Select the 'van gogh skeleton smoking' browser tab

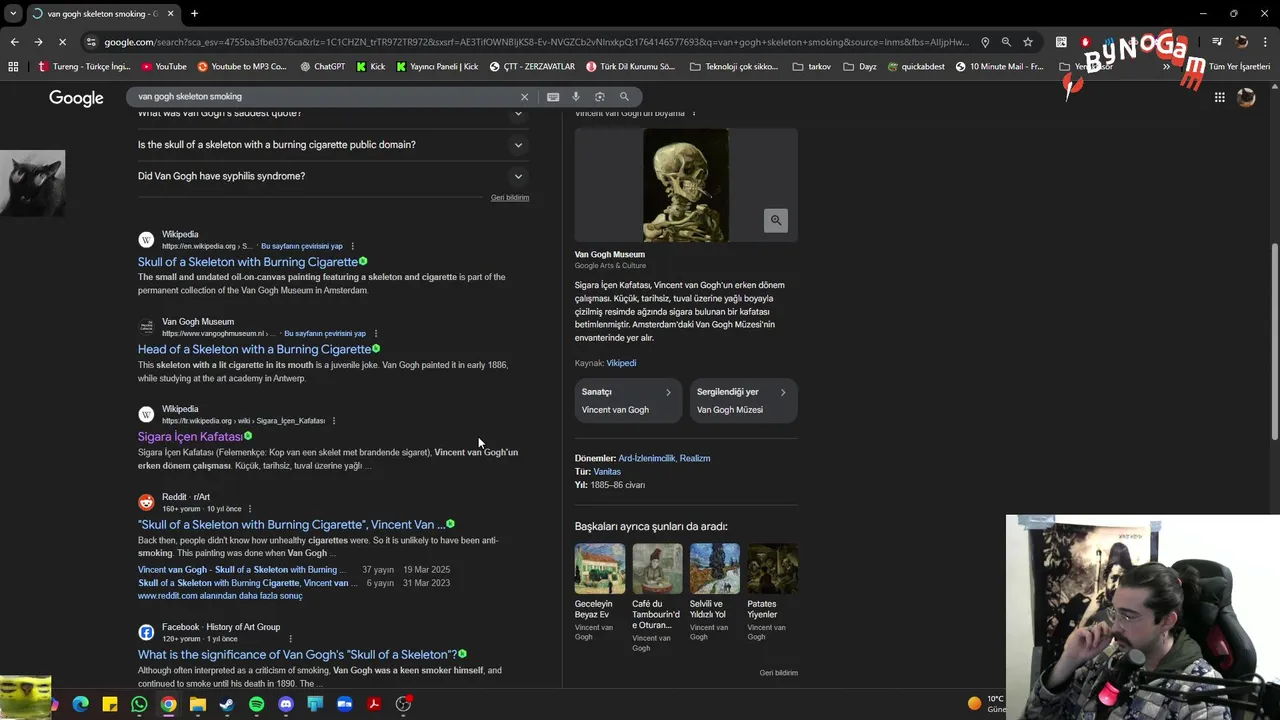click(x=103, y=14)
